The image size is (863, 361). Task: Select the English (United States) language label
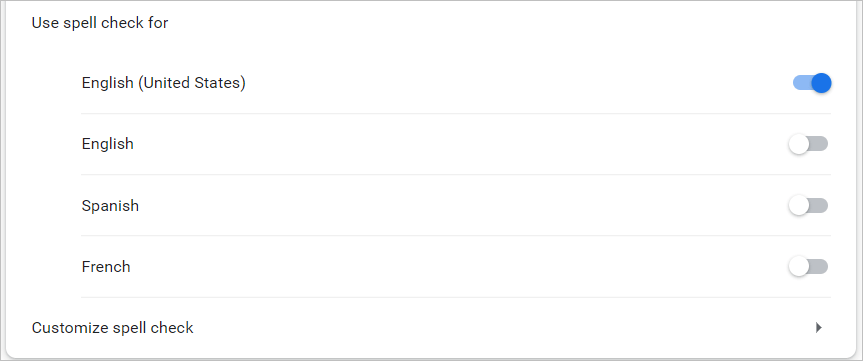click(163, 83)
